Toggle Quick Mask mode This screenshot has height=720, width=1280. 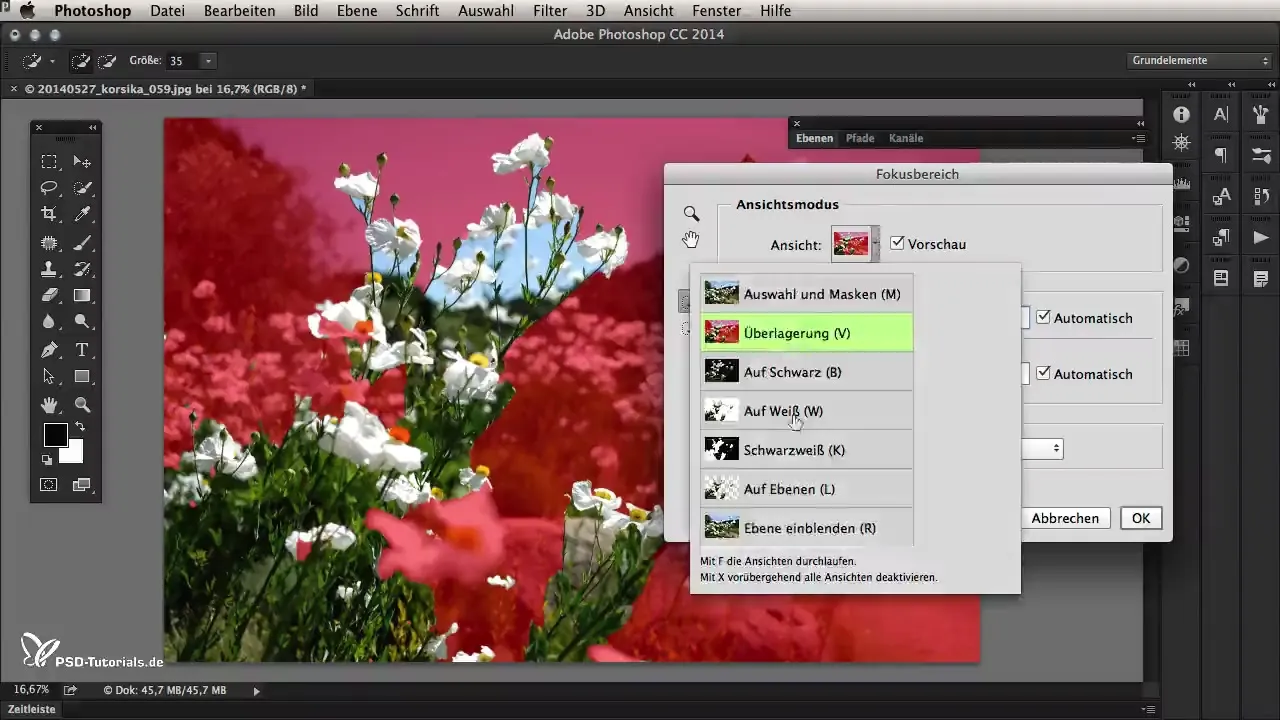(48, 485)
